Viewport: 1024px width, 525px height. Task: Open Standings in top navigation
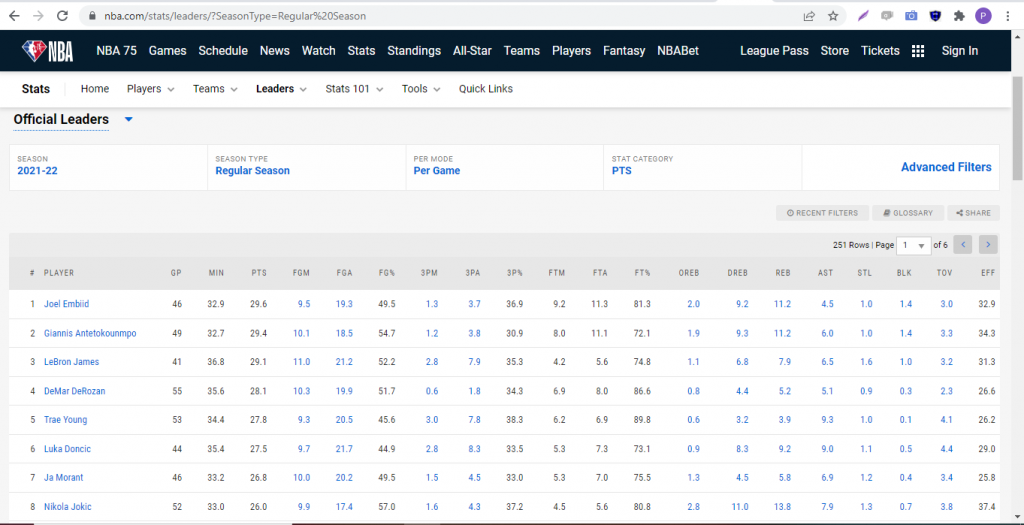[414, 51]
